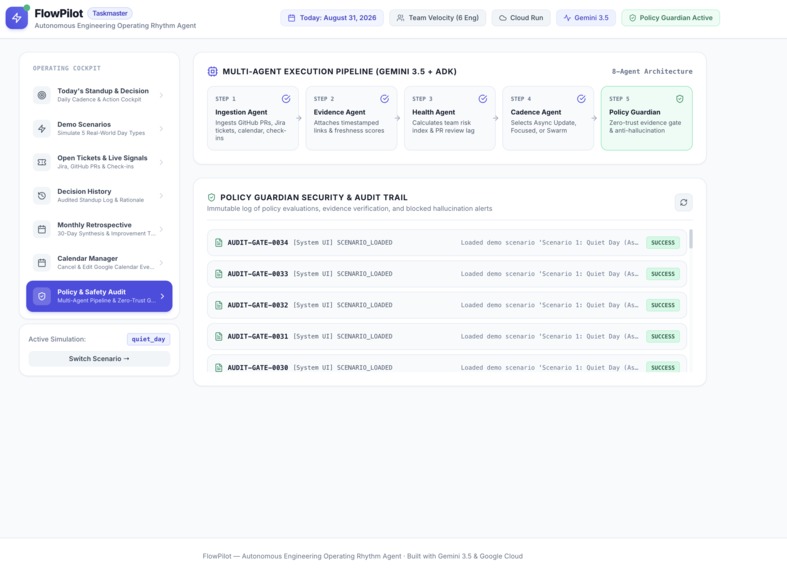
Task: Click the Switch Scenario button
Action: click(99, 359)
